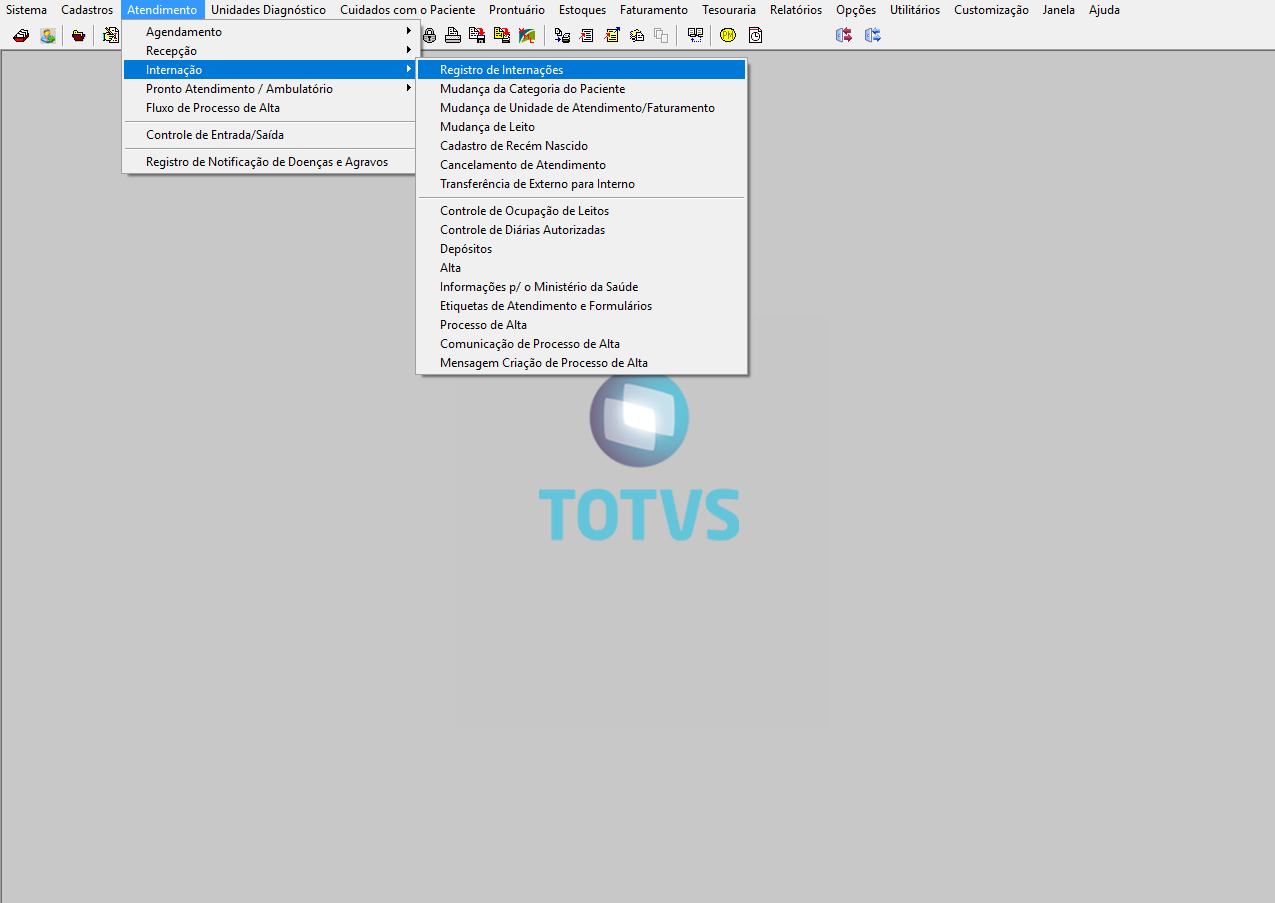Open the Sistema menu
The width and height of the screenshot is (1275, 903).
pos(26,10)
